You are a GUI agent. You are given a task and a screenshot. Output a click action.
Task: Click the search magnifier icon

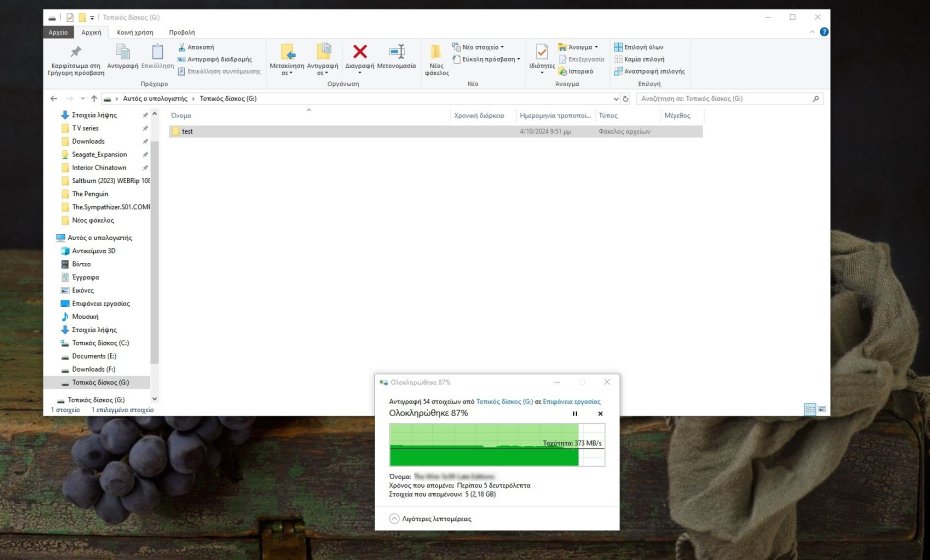coord(816,98)
